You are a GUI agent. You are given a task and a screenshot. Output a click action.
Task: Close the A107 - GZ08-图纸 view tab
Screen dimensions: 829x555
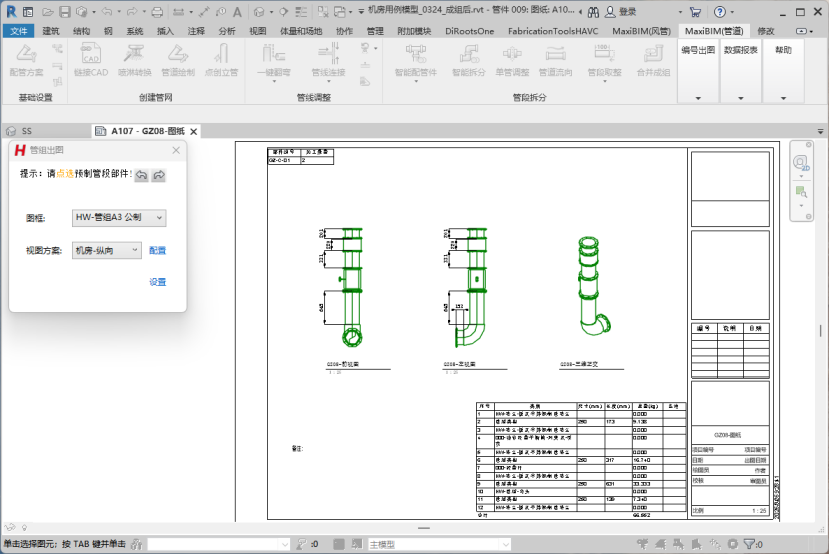(x=194, y=132)
